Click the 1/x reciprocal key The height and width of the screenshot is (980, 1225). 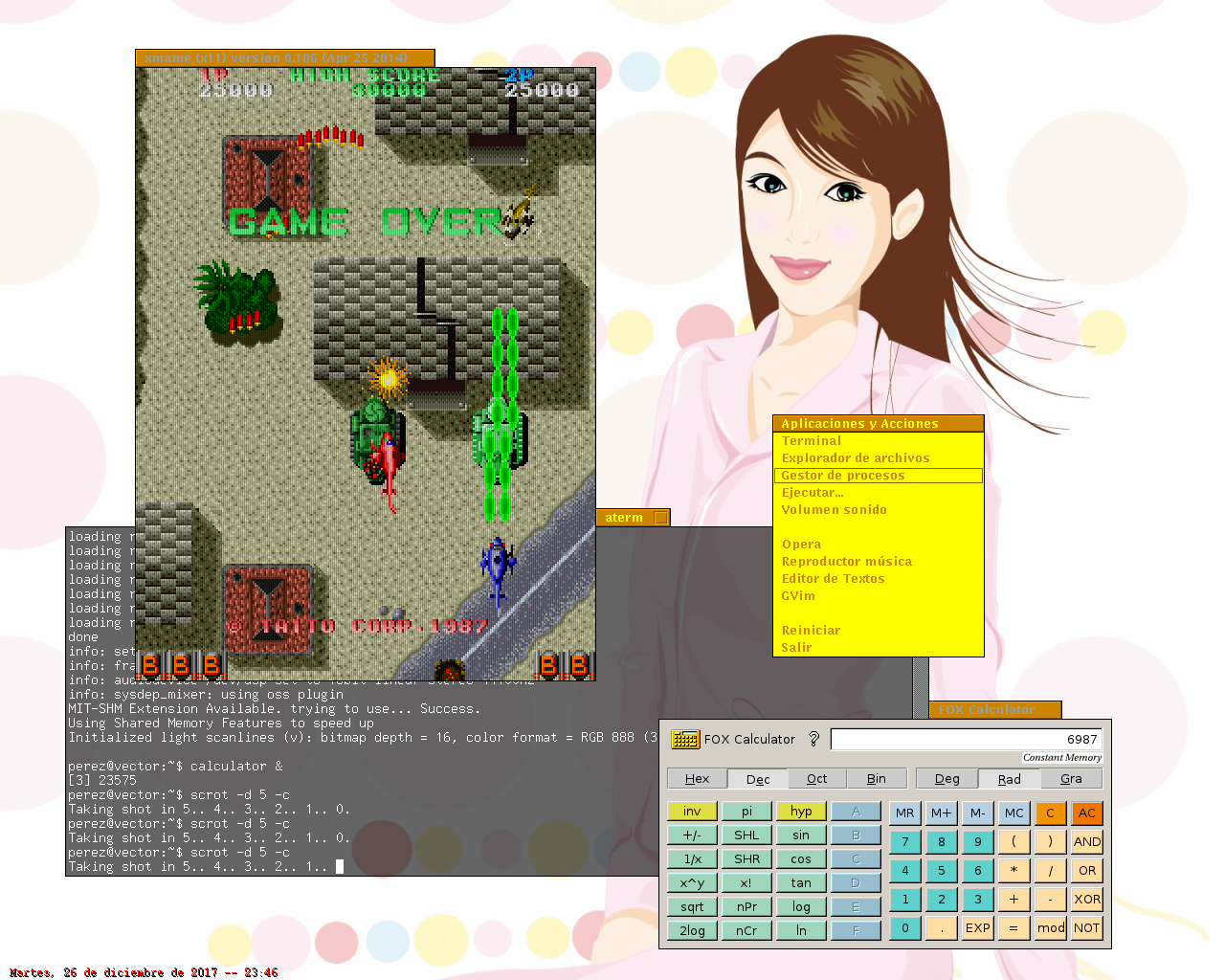692,859
